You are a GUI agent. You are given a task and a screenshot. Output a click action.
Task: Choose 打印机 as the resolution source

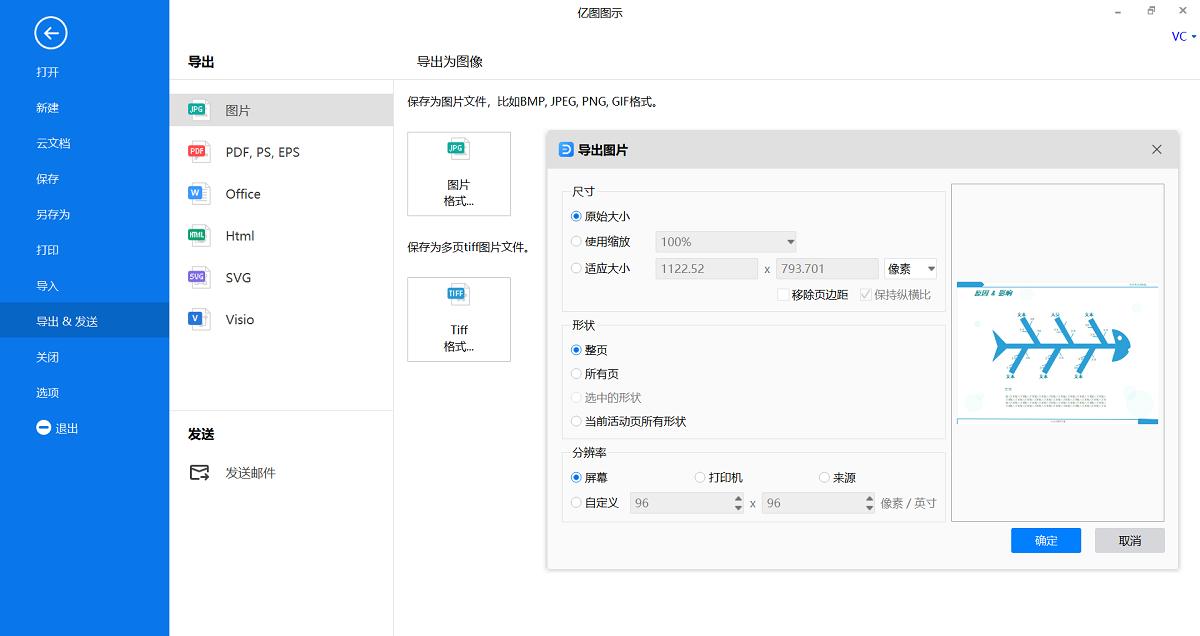[698, 477]
